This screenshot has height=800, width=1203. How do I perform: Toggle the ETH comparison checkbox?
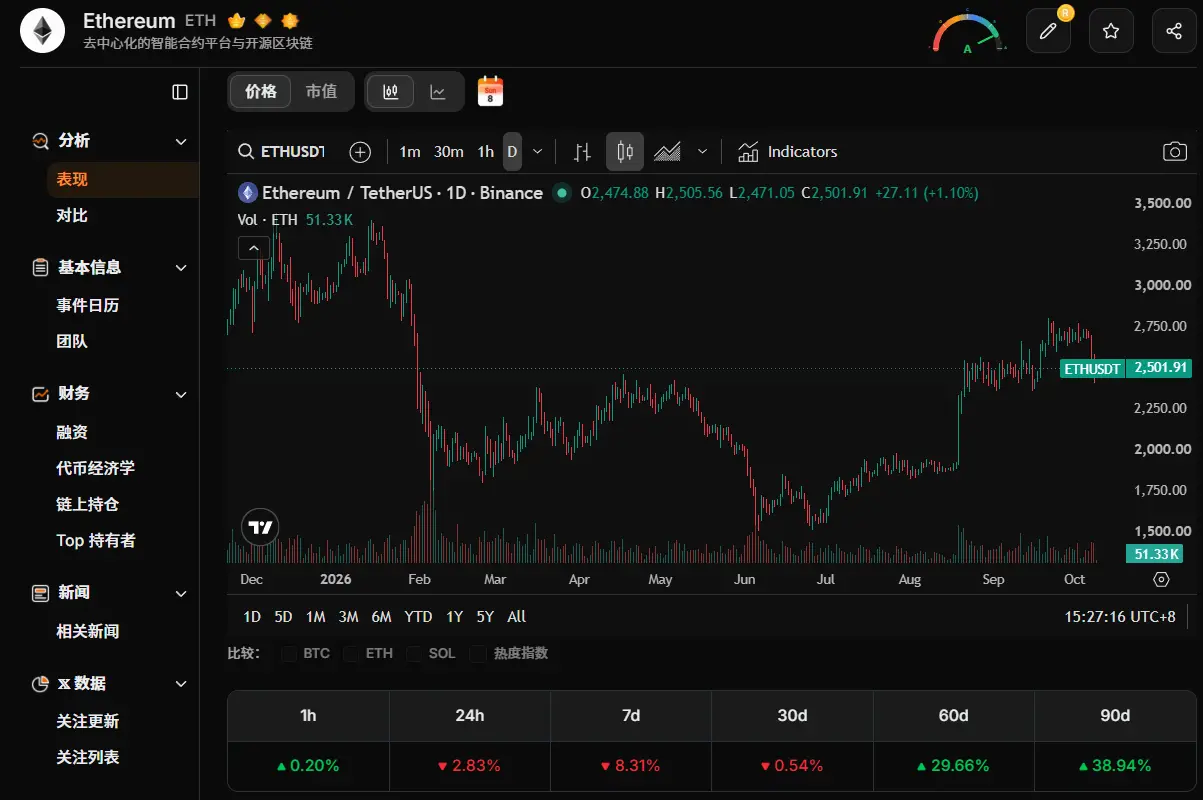point(352,654)
